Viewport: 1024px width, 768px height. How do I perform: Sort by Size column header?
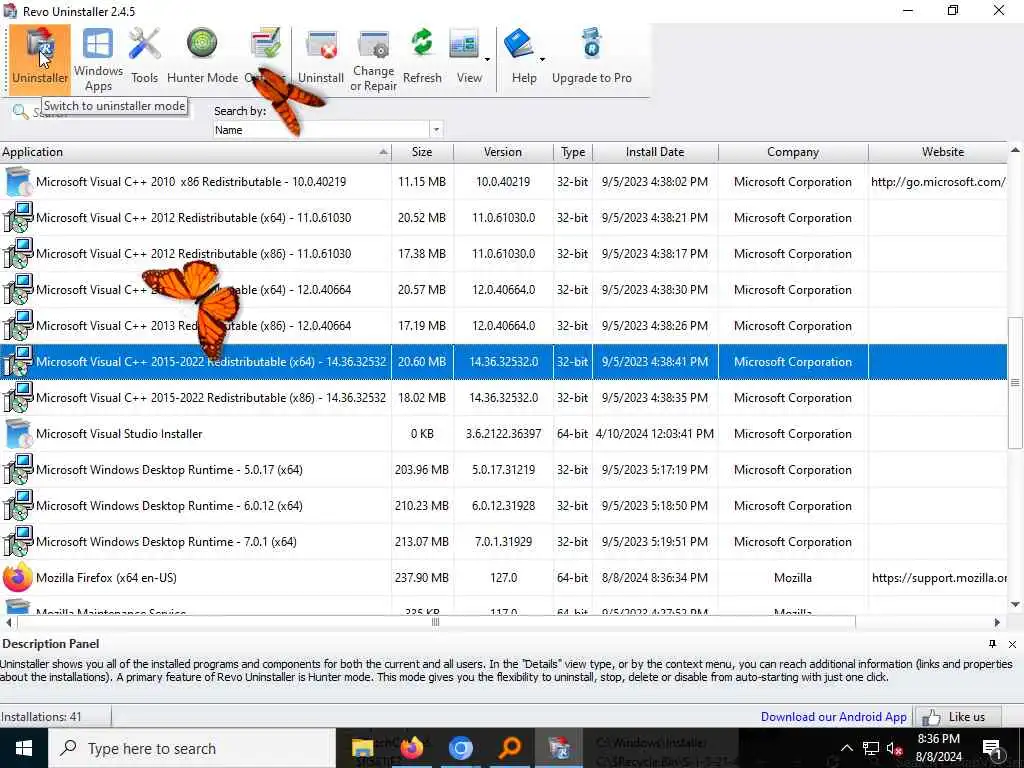(422, 152)
